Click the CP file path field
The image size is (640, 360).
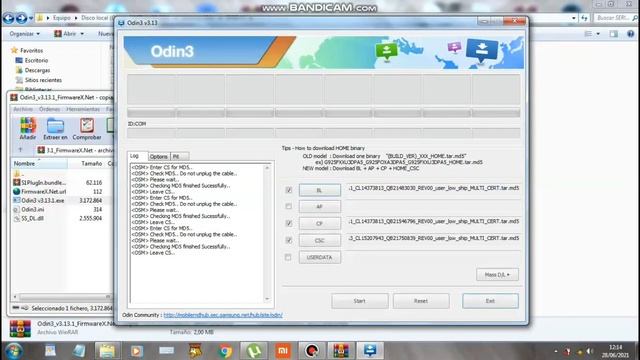433,221
